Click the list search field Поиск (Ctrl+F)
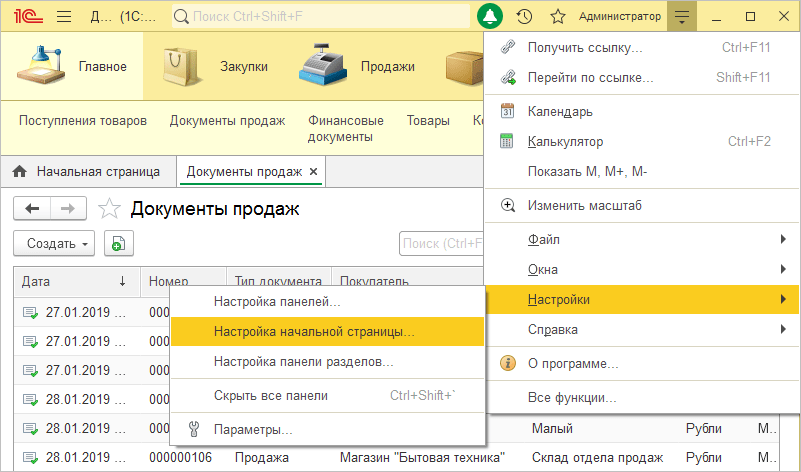801x472 pixels. pos(441,243)
